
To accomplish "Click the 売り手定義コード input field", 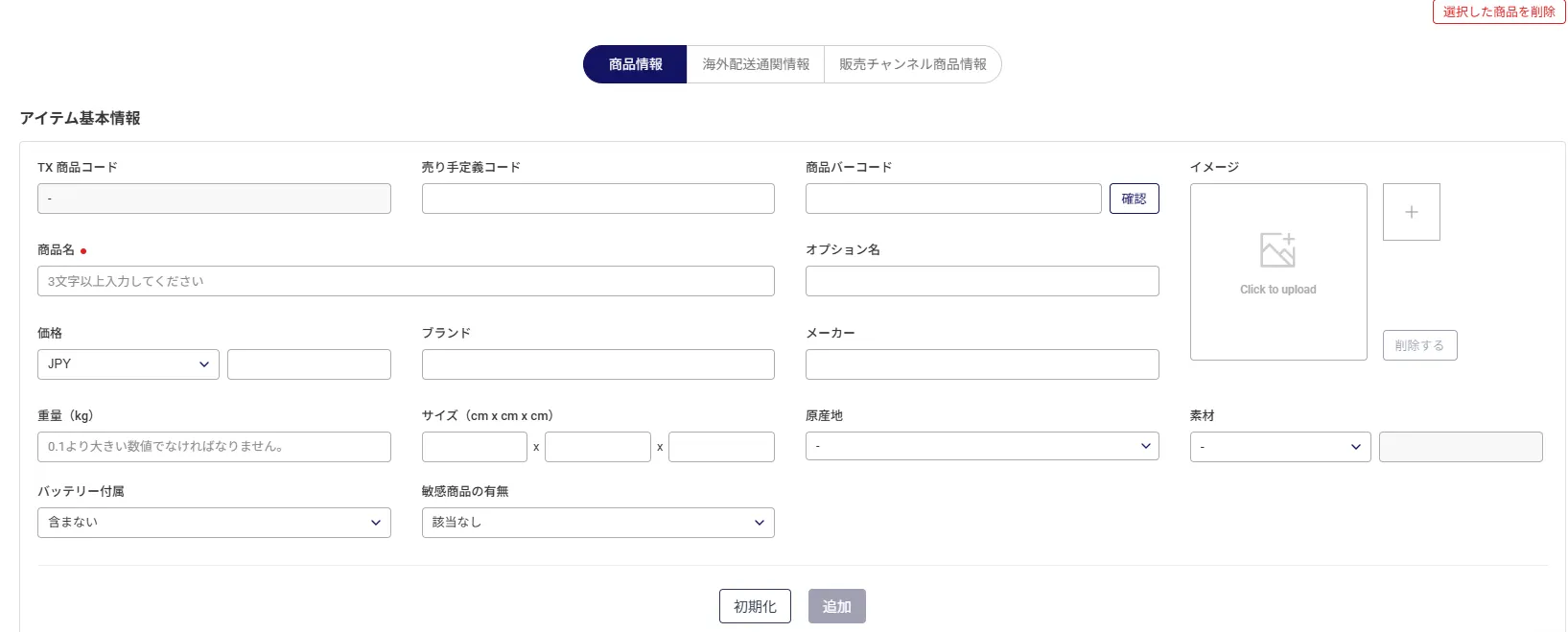I will pyautogui.click(x=597, y=199).
